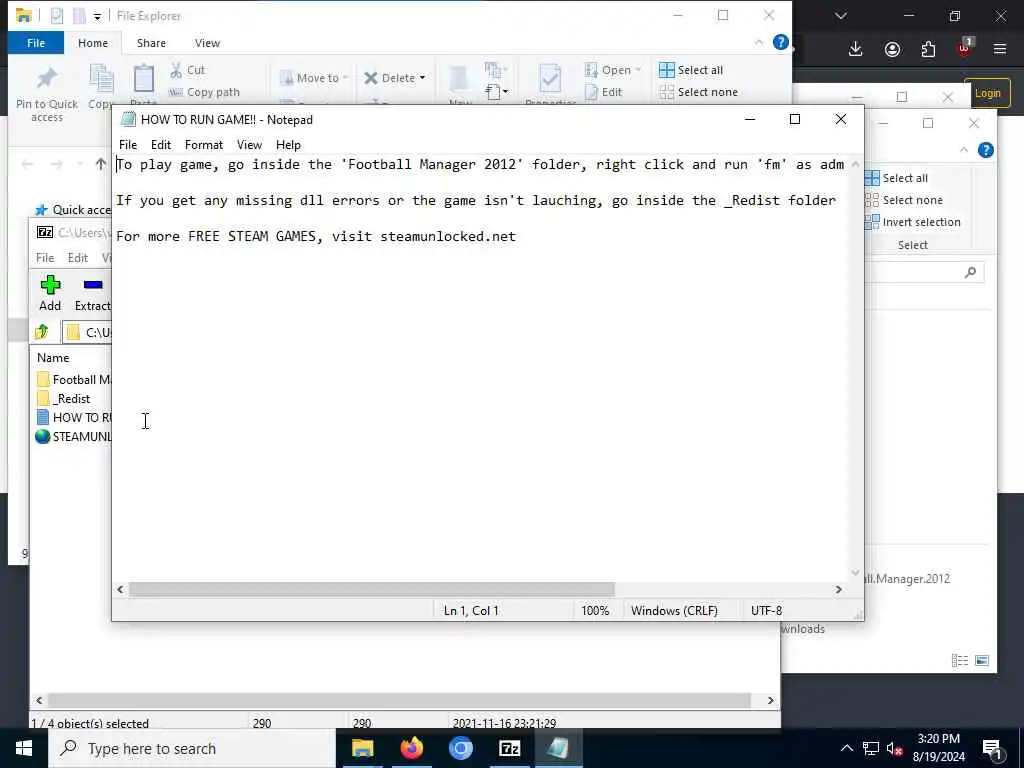Click Login button in browser

(987, 93)
